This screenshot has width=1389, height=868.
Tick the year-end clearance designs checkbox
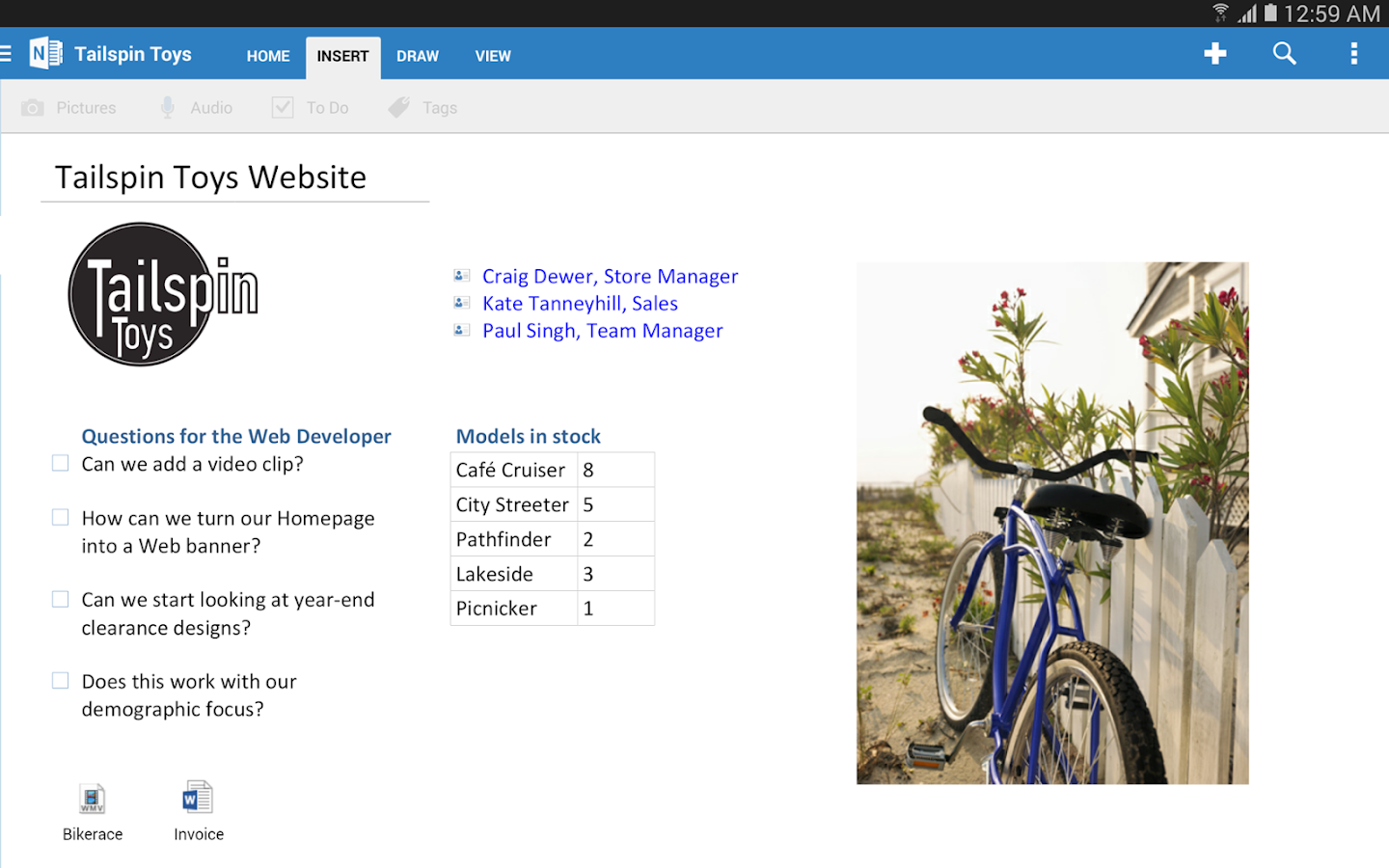coord(61,600)
